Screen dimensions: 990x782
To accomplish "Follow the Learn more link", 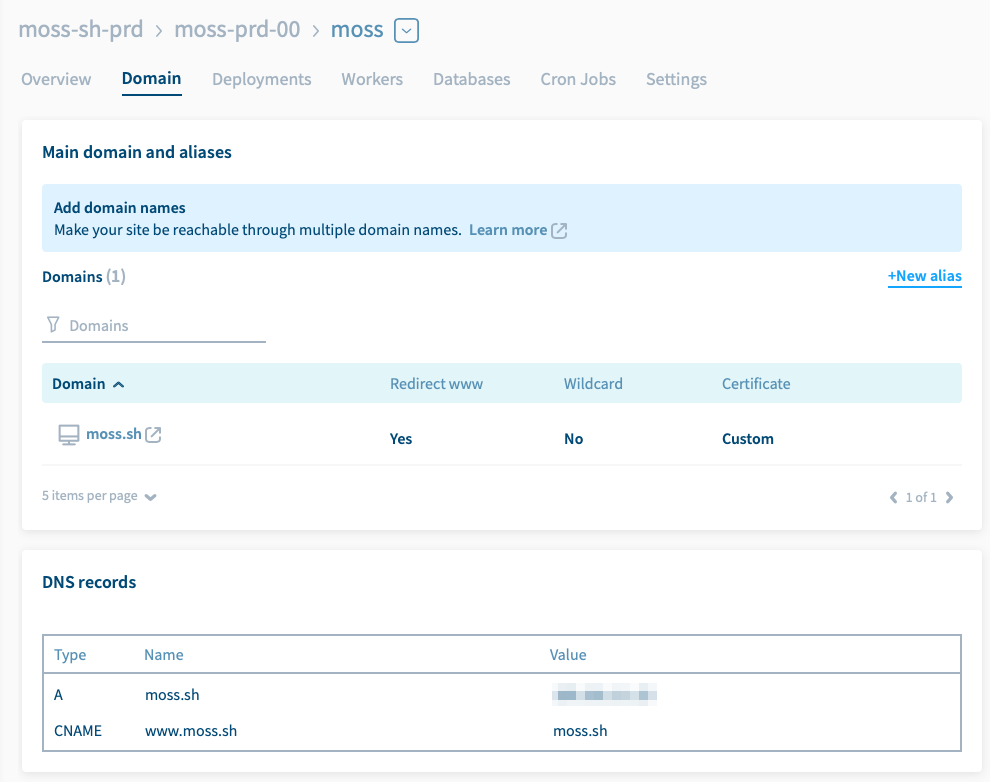I will click(508, 230).
